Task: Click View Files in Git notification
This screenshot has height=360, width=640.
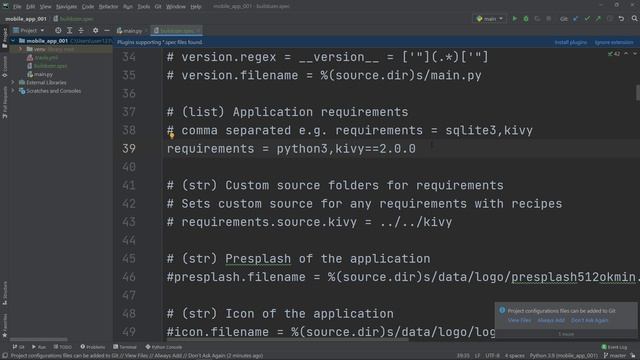Action: [x=519, y=320]
